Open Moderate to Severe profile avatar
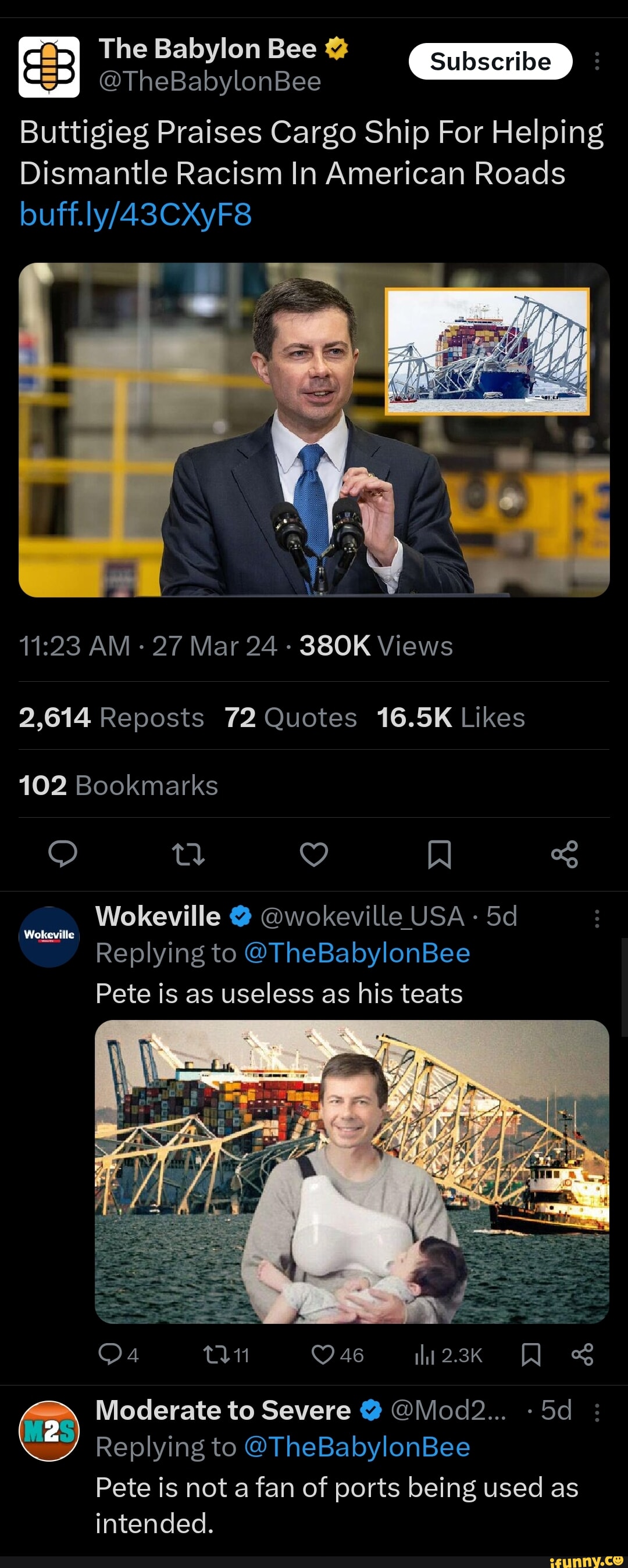 point(49,1430)
